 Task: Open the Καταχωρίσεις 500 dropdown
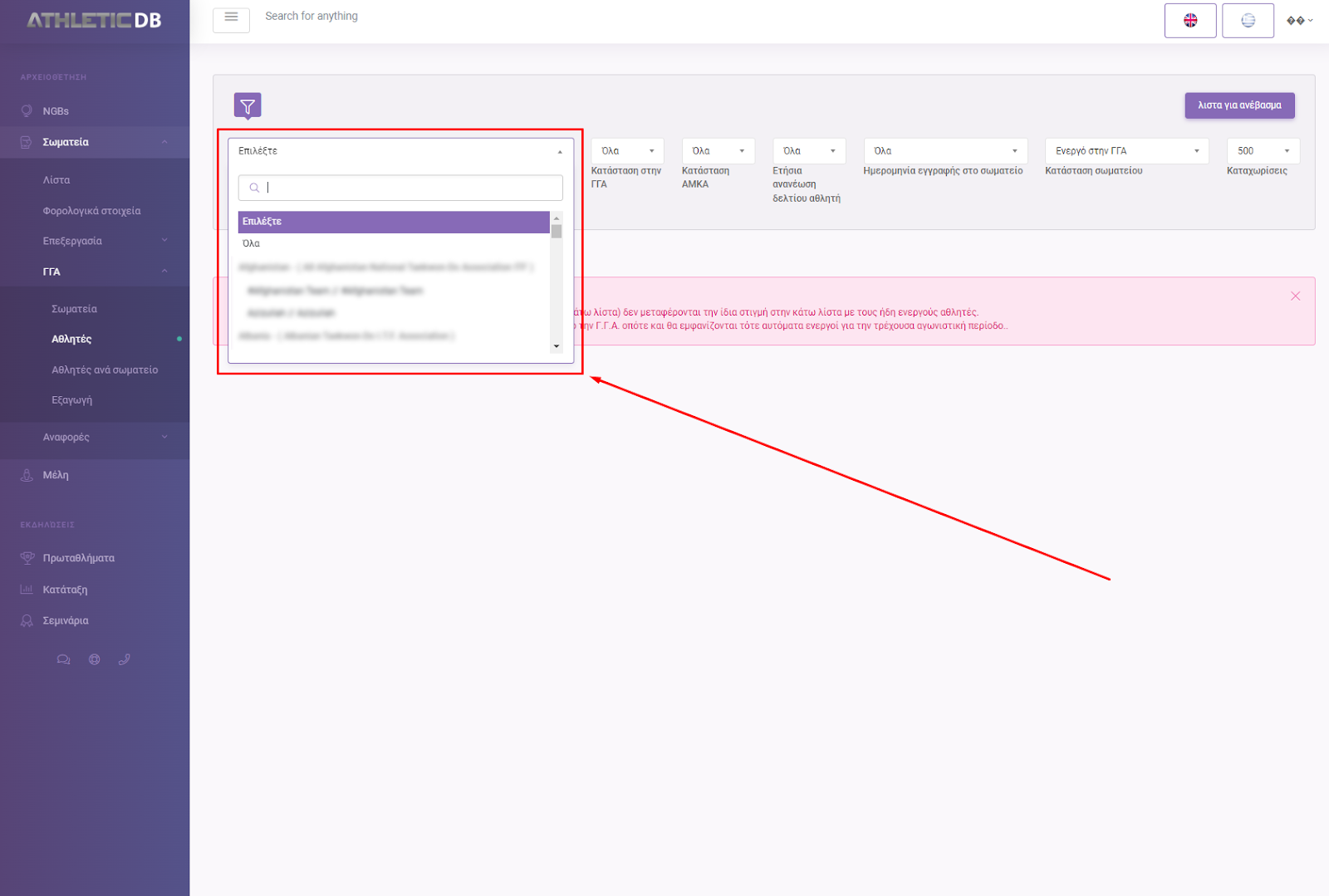tap(1263, 151)
